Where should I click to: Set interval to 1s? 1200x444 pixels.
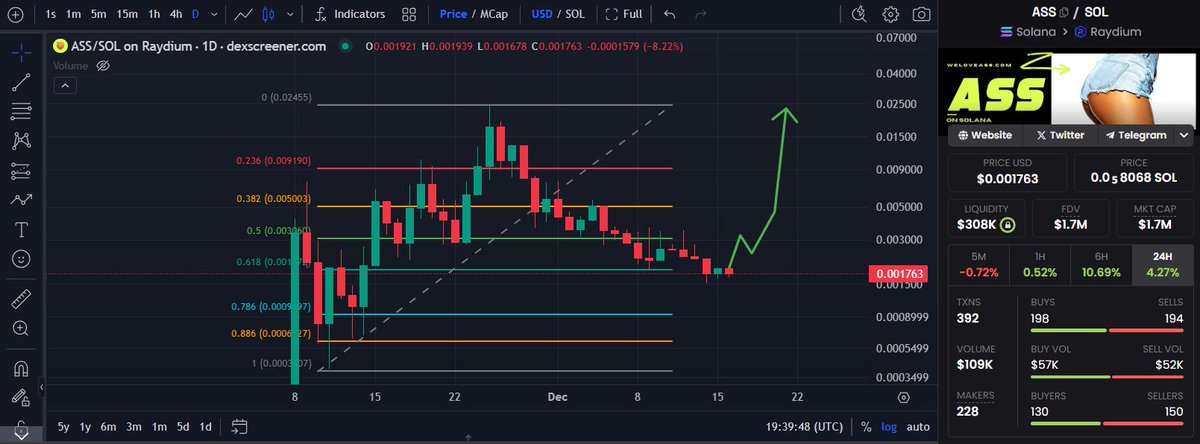coord(51,15)
